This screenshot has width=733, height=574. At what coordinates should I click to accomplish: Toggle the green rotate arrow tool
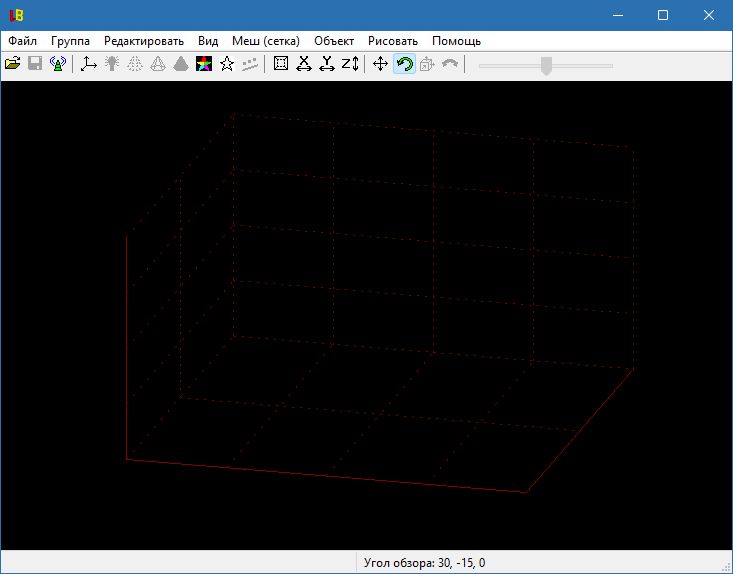(404, 64)
